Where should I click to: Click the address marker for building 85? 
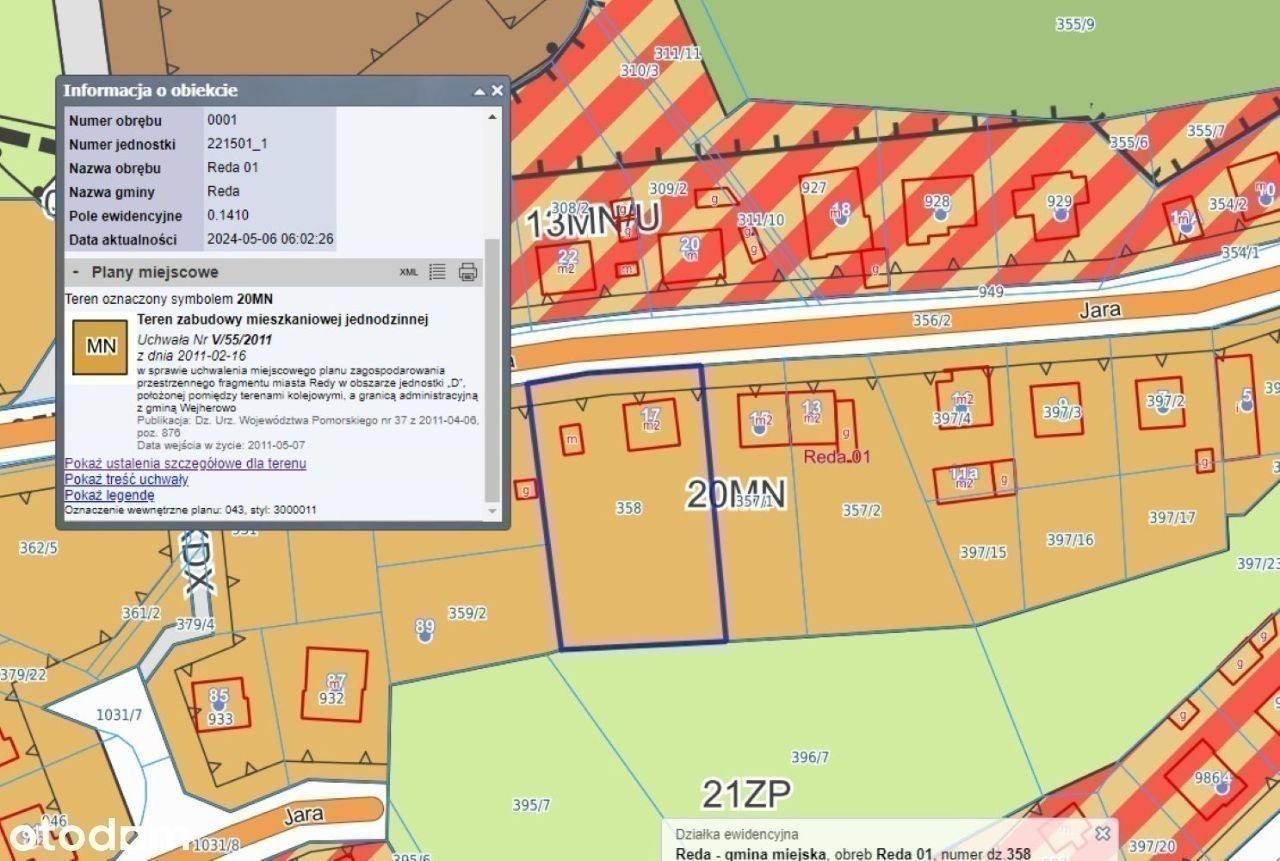point(219,704)
